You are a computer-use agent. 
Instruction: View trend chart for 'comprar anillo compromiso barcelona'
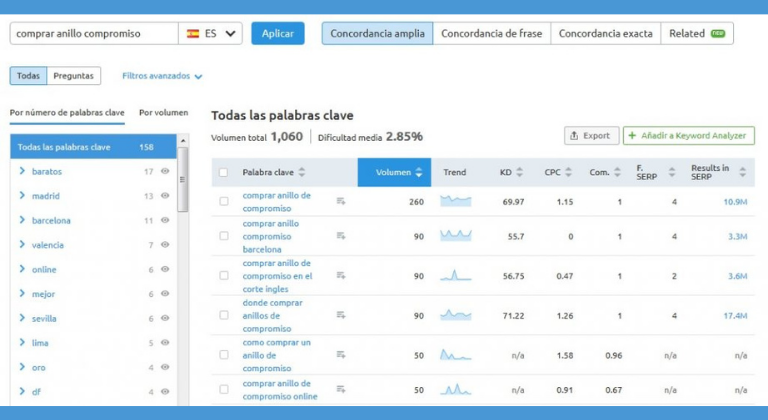[456, 236]
